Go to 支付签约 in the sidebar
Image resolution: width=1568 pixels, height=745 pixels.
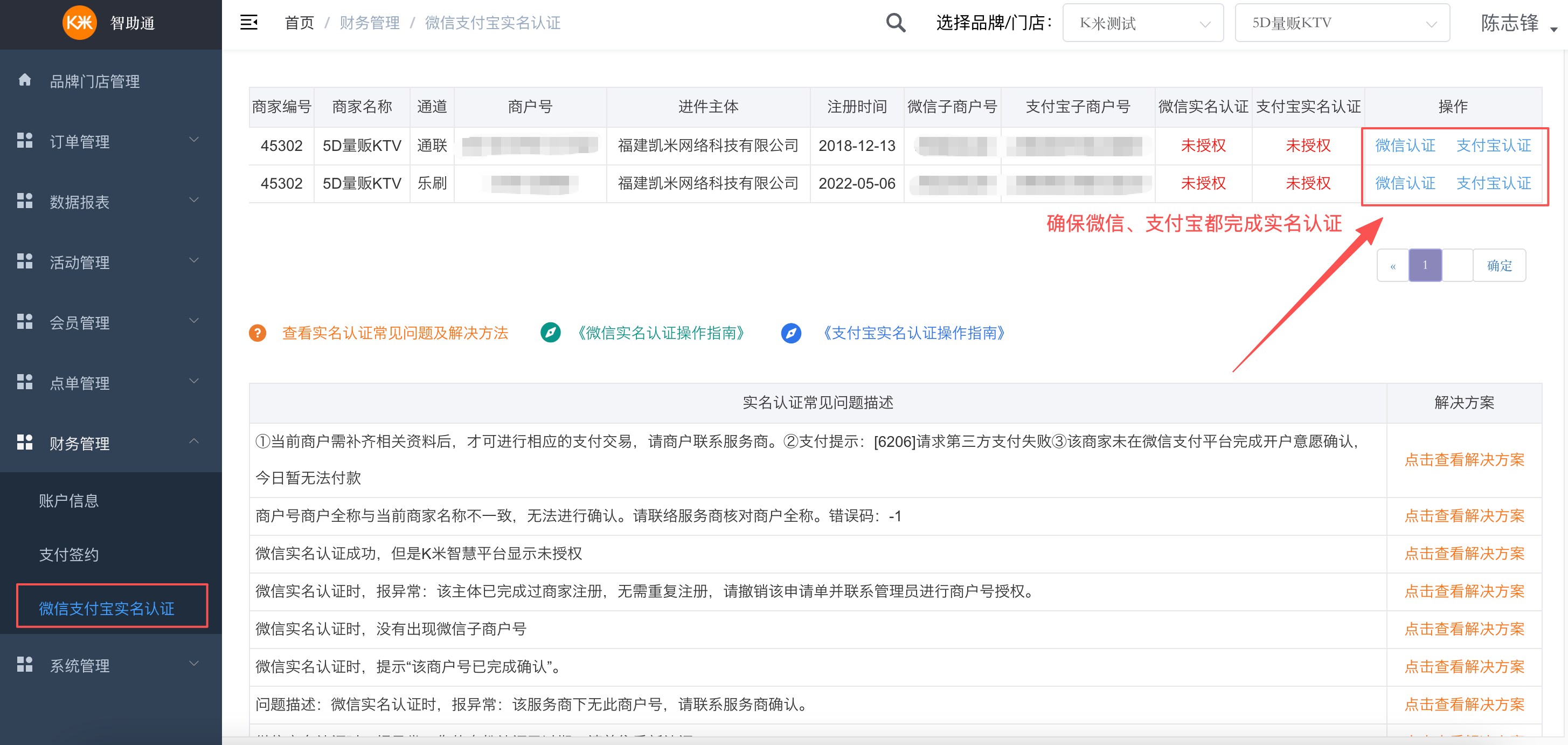coord(68,554)
